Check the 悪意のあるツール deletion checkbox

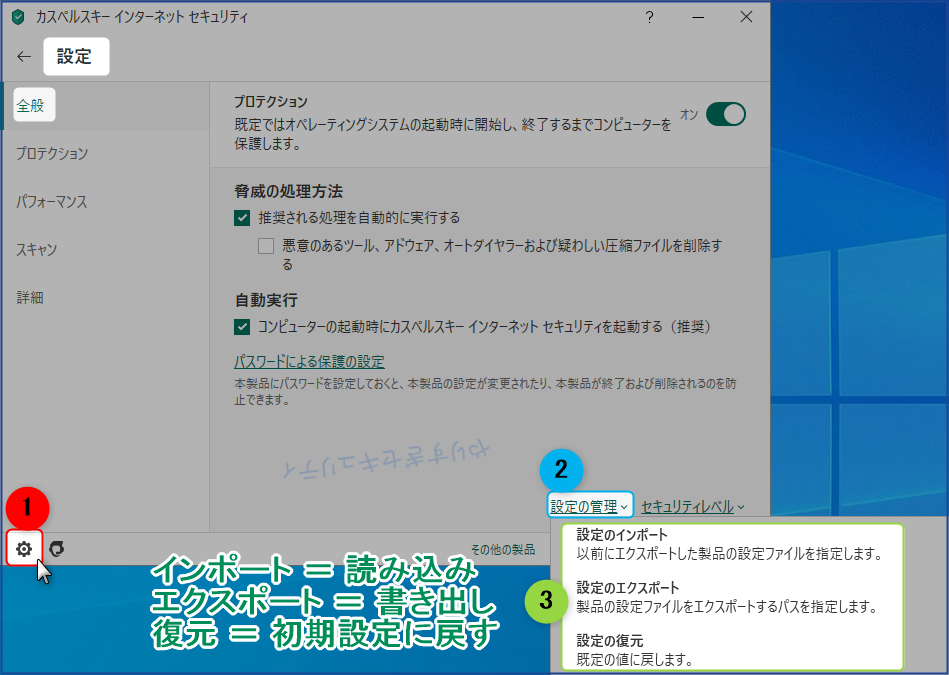[266, 246]
